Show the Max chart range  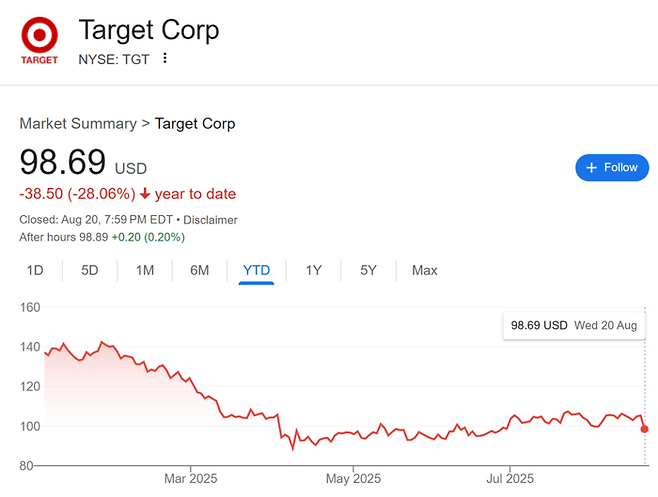click(425, 270)
